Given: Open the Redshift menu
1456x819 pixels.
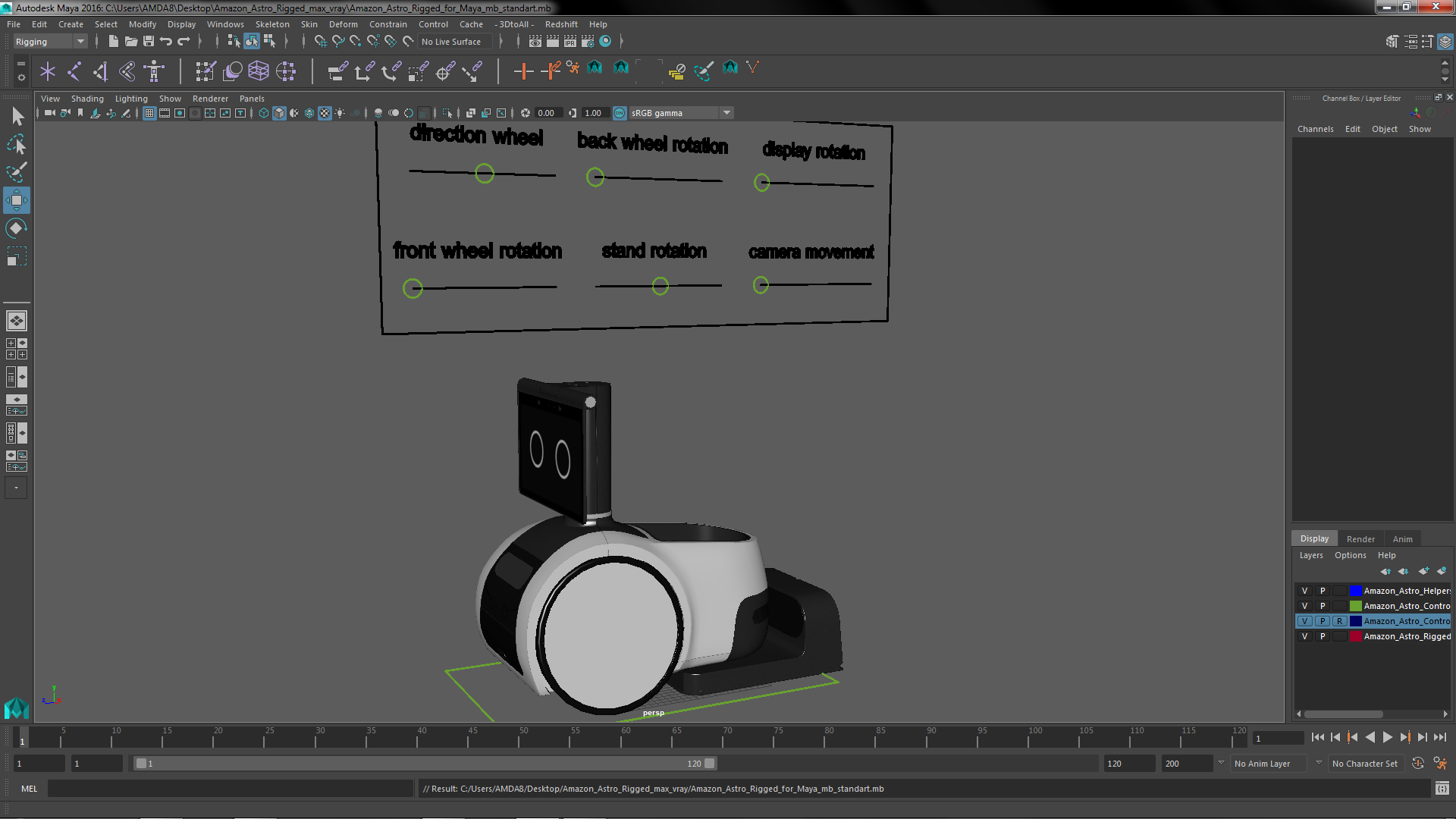Looking at the screenshot, I should pos(561,24).
